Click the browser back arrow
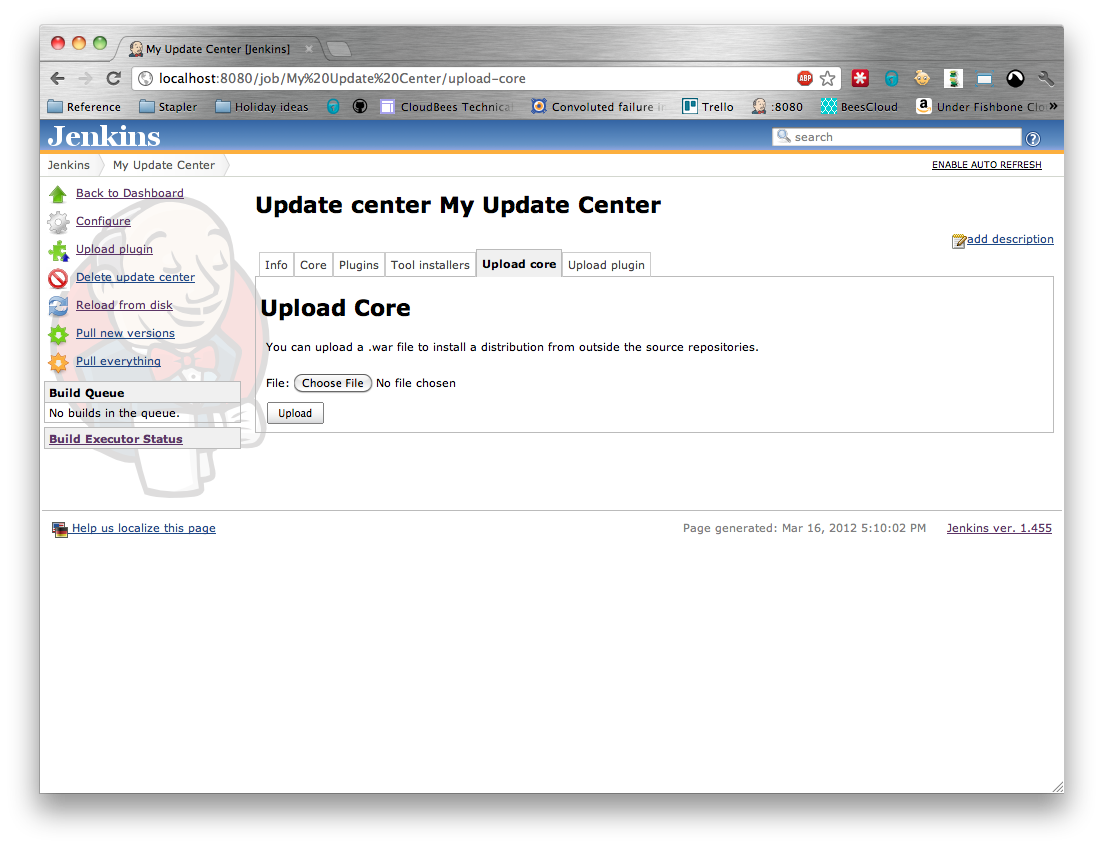The image size is (1104, 848). 58,78
